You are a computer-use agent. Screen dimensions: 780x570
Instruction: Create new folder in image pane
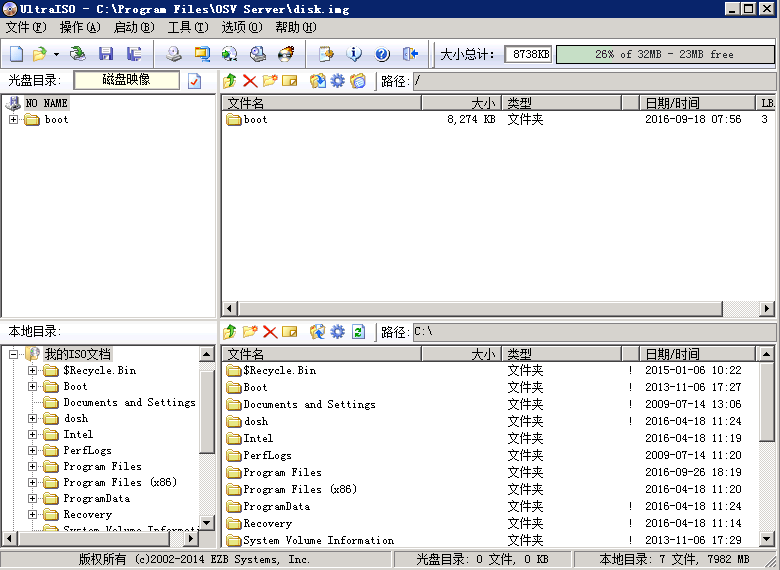[x=270, y=81]
